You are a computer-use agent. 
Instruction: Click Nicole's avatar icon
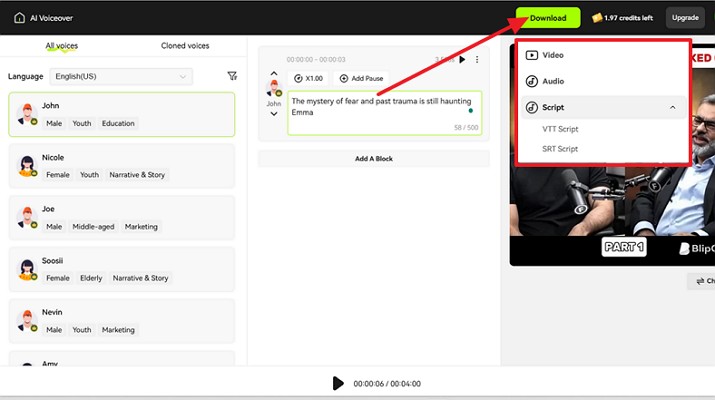pos(27,166)
